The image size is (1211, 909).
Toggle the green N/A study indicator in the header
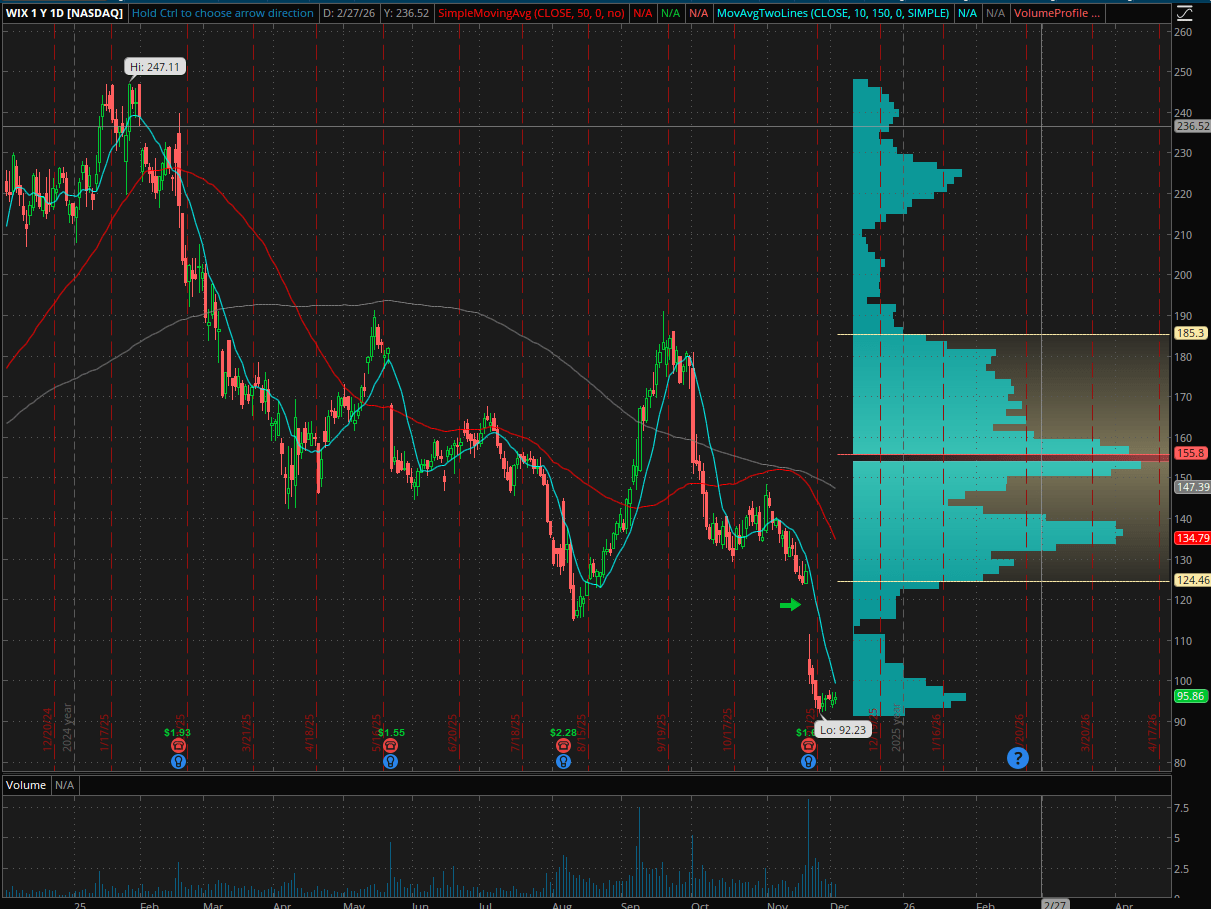pos(668,13)
